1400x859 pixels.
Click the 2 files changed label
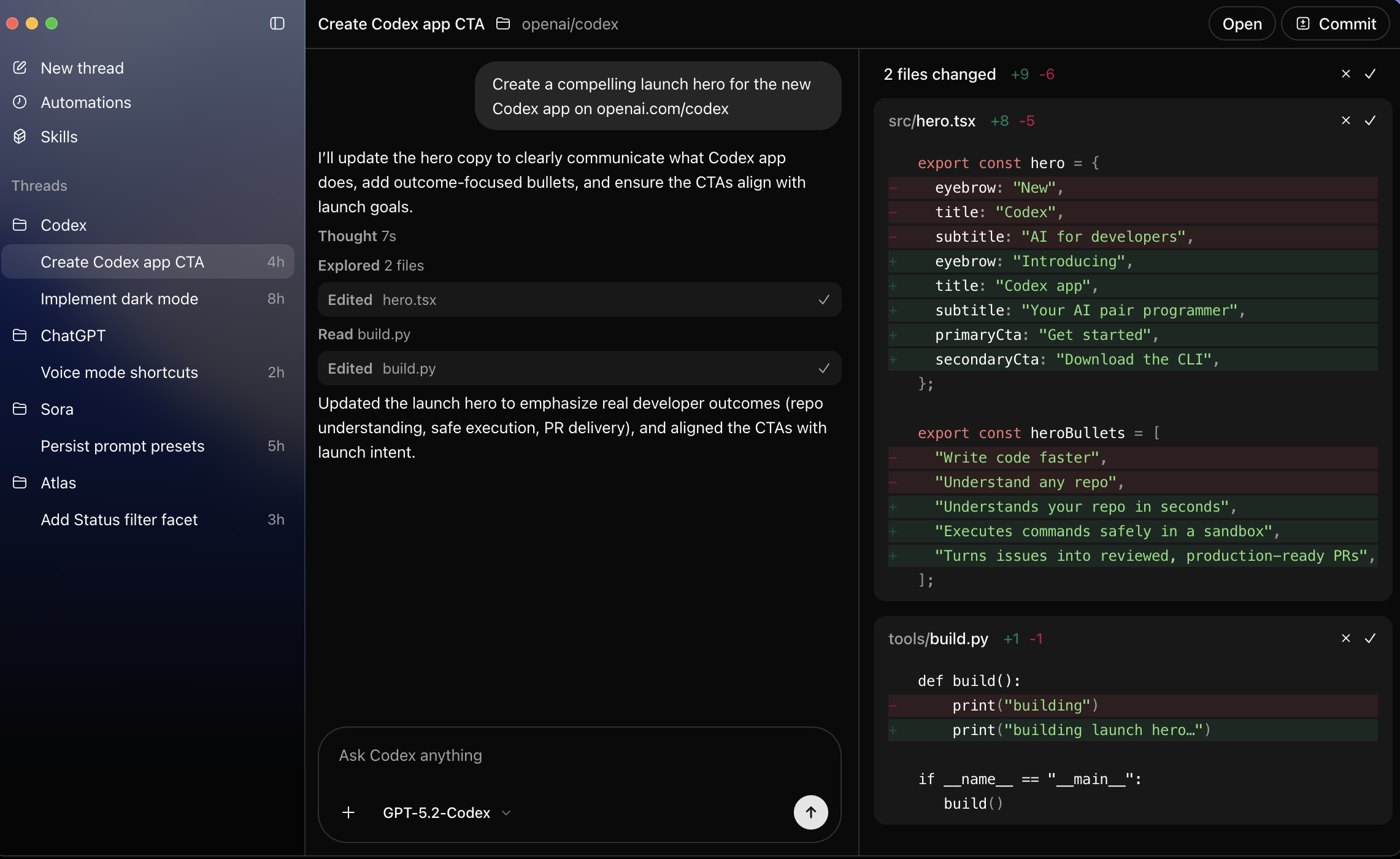click(x=940, y=74)
